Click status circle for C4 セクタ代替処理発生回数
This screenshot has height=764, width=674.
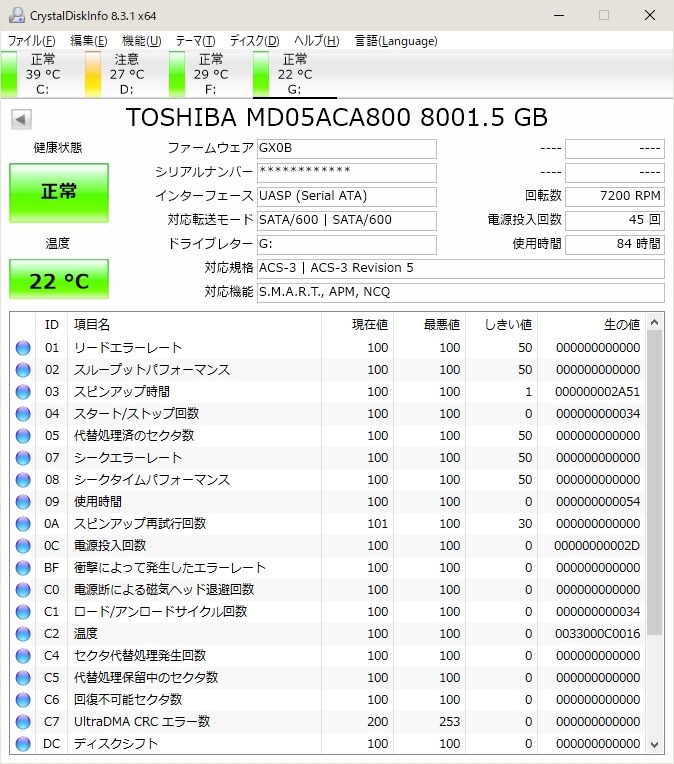click(x=23, y=656)
